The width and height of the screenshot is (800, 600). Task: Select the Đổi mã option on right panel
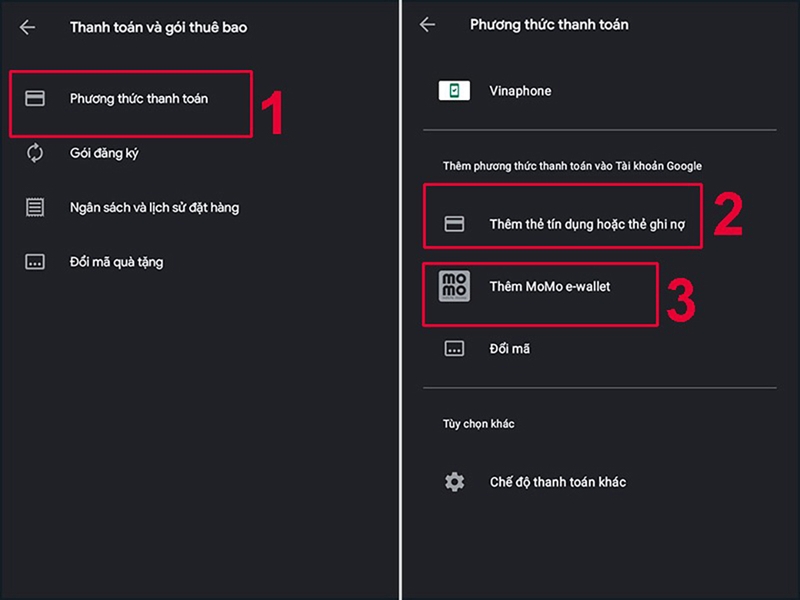point(510,348)
